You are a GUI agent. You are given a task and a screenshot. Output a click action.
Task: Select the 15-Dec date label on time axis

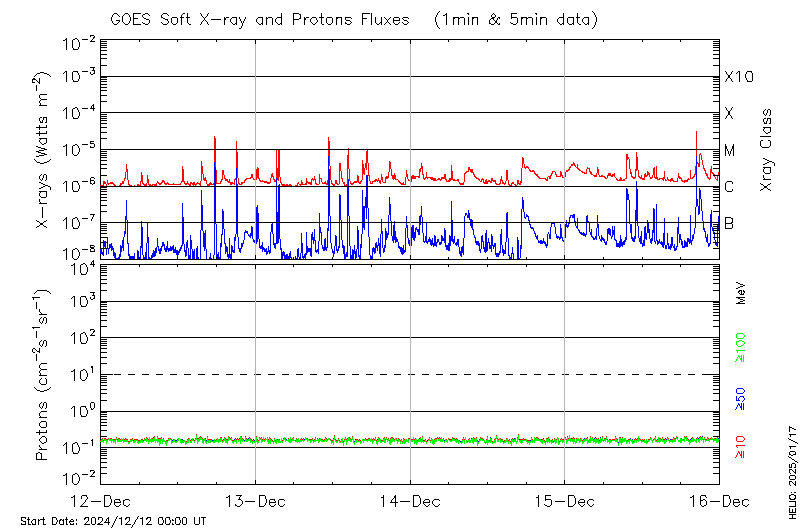(564, 501)
